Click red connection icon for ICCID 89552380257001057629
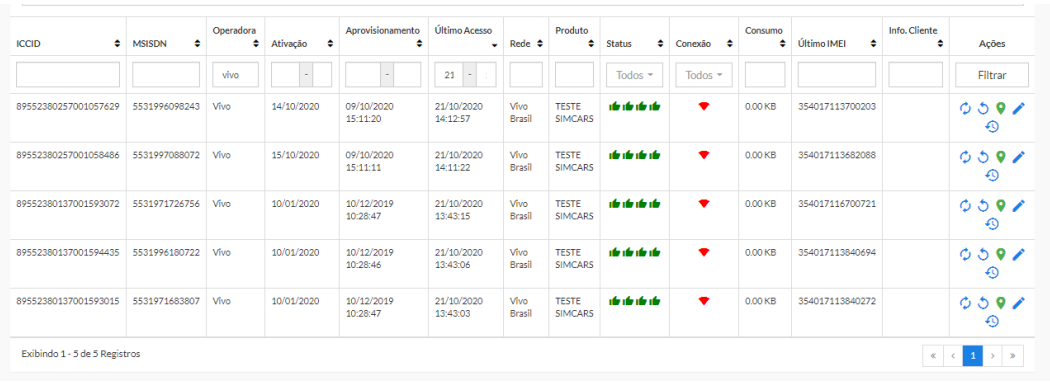The image size is (1050, 388). click(x=703, y=106)
